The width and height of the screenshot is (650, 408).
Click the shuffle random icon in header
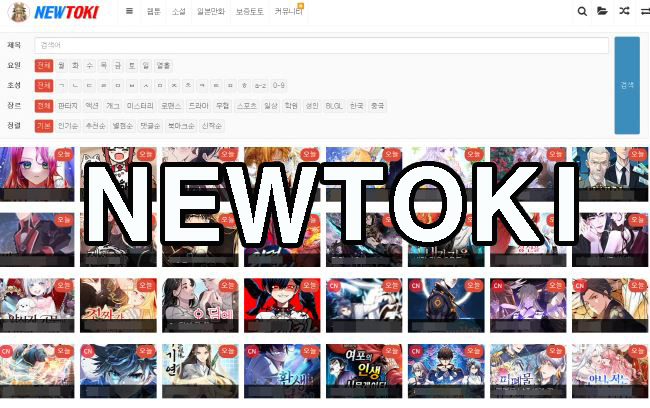coord(624,11)
